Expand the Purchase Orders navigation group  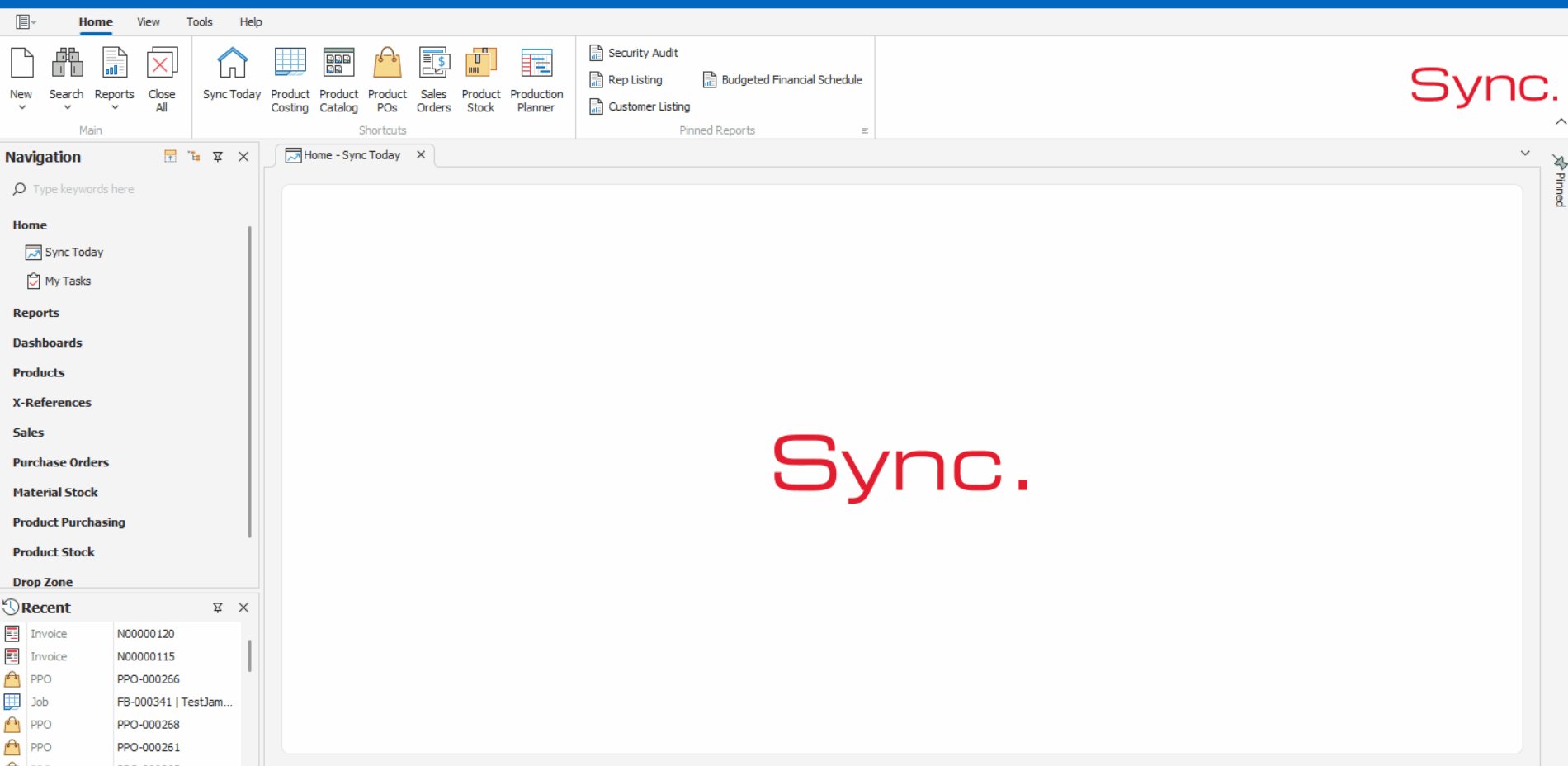click(61, 462)
